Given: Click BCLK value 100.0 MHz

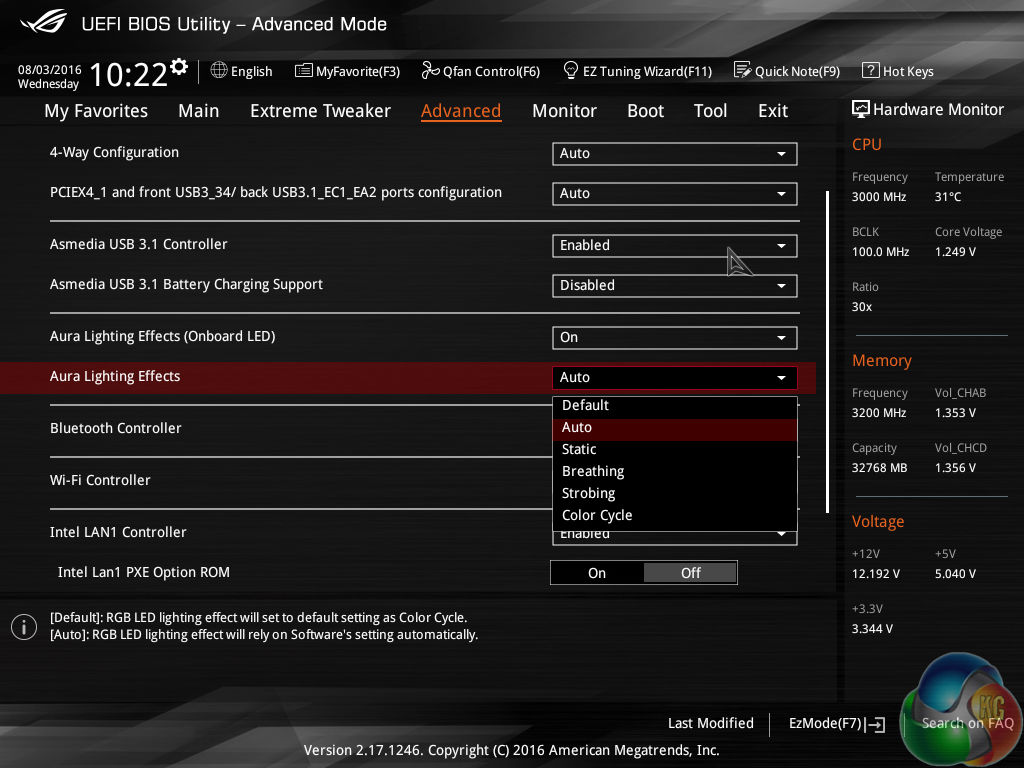Looking at the screenshot, I should click(880, 251).
